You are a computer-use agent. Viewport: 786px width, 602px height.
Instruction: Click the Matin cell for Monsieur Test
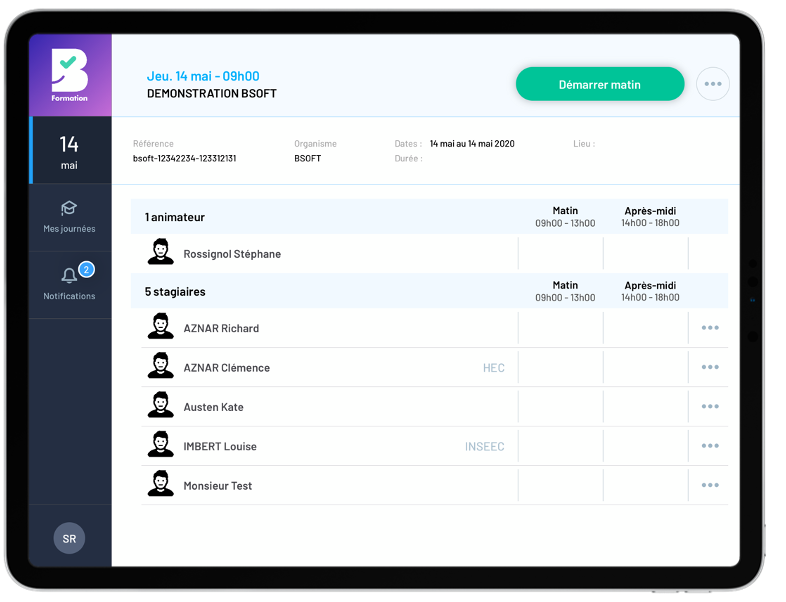pos(561,485)
